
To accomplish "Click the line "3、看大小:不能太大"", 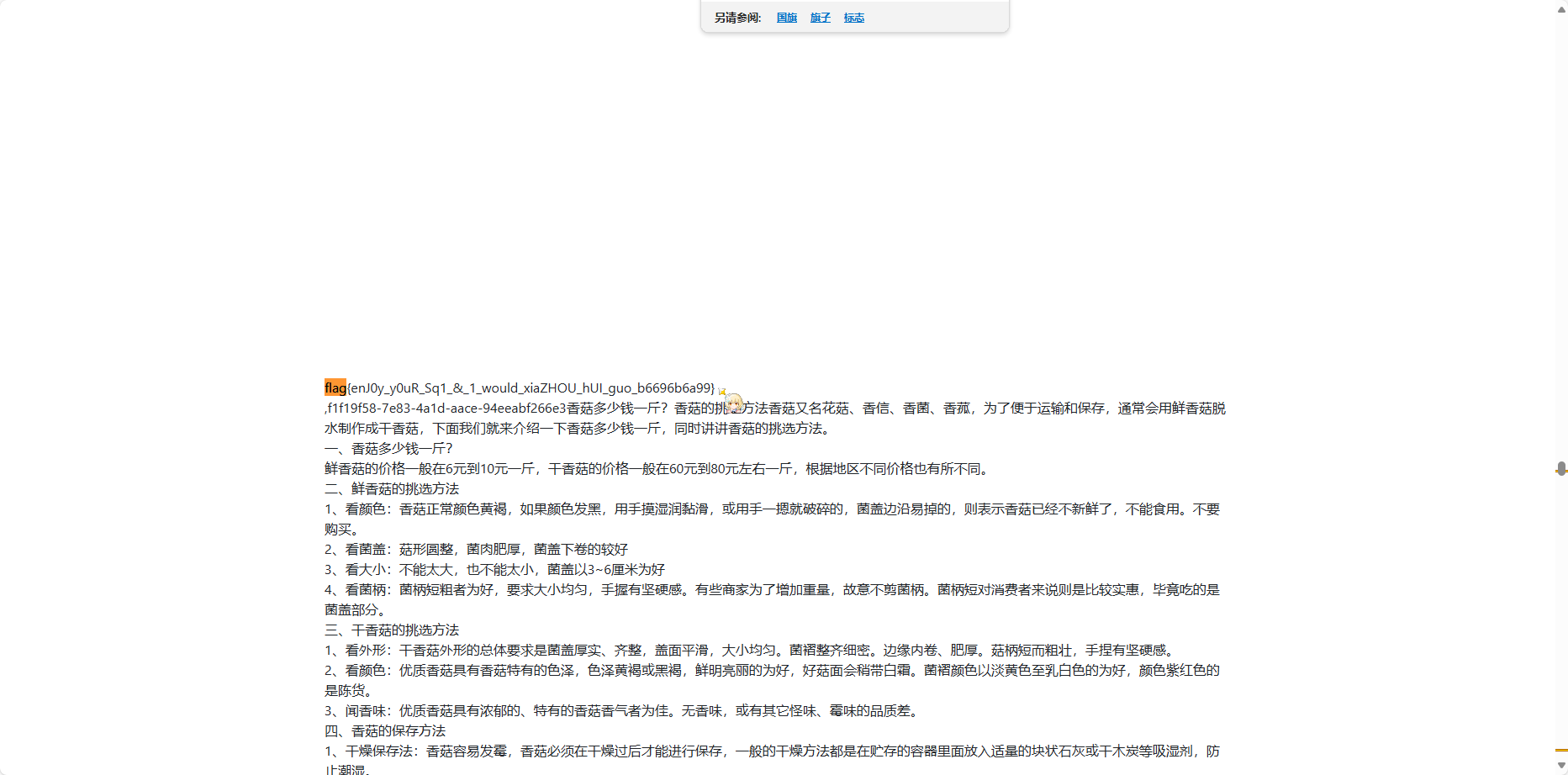I will pos(494,569).
